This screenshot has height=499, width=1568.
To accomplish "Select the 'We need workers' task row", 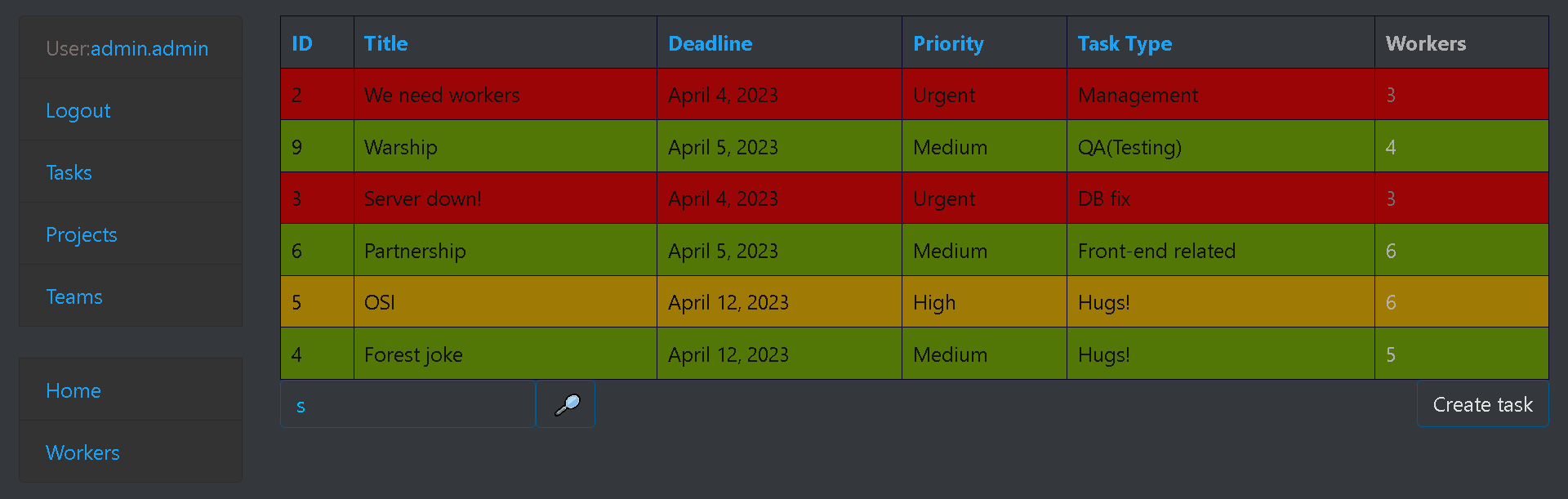I will (441, 94).
